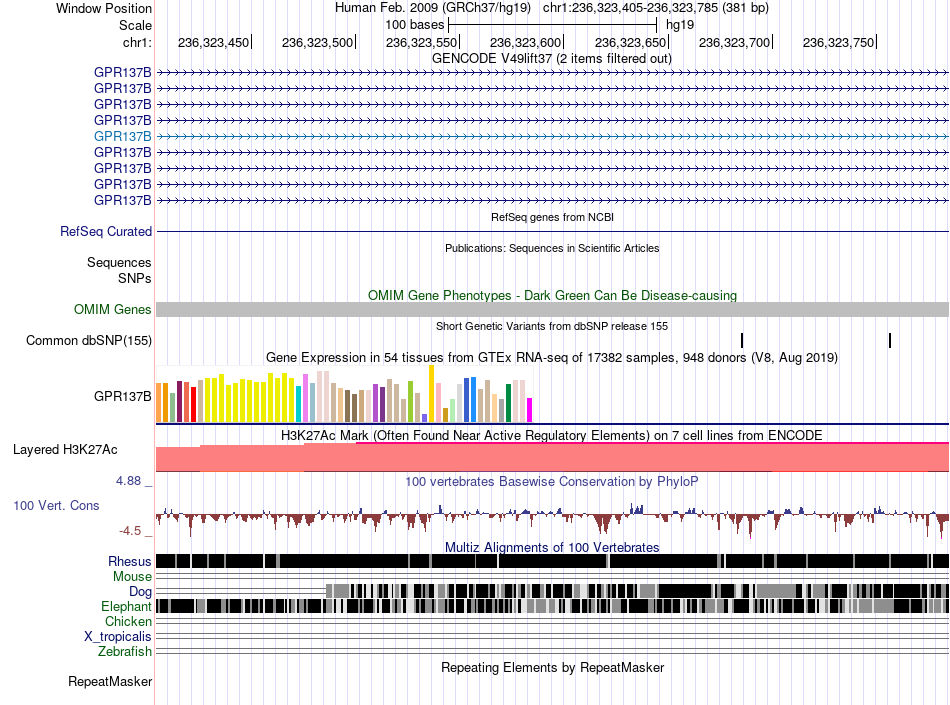Image resolution: width=950 pixels, height=705 pixels.
Task: Click the OMIM Genes track label
Action: 113,309
